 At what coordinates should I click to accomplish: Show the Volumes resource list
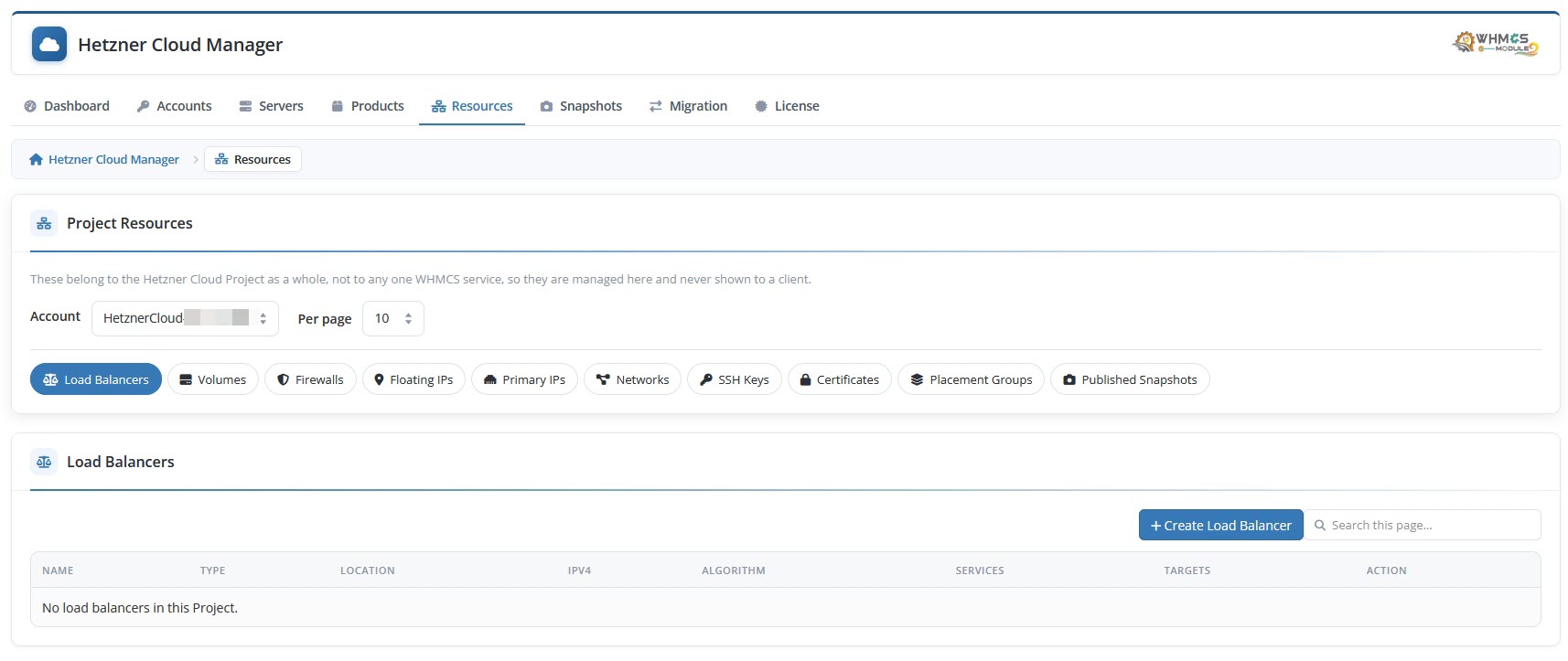point(213,379)
